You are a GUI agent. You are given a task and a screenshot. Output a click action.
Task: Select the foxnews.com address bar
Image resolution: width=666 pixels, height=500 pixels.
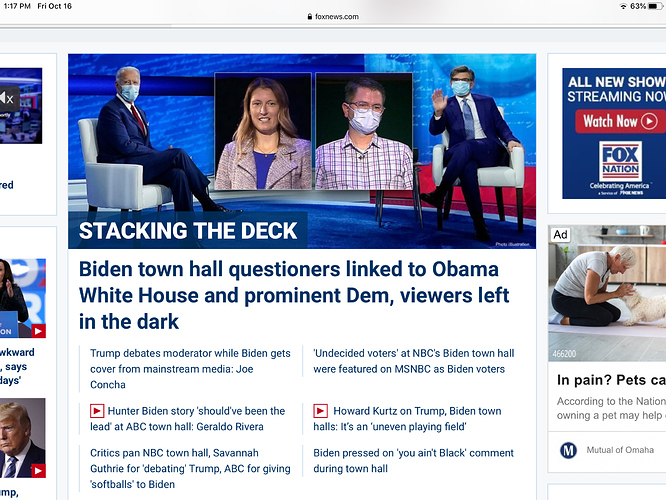point(333,17)
